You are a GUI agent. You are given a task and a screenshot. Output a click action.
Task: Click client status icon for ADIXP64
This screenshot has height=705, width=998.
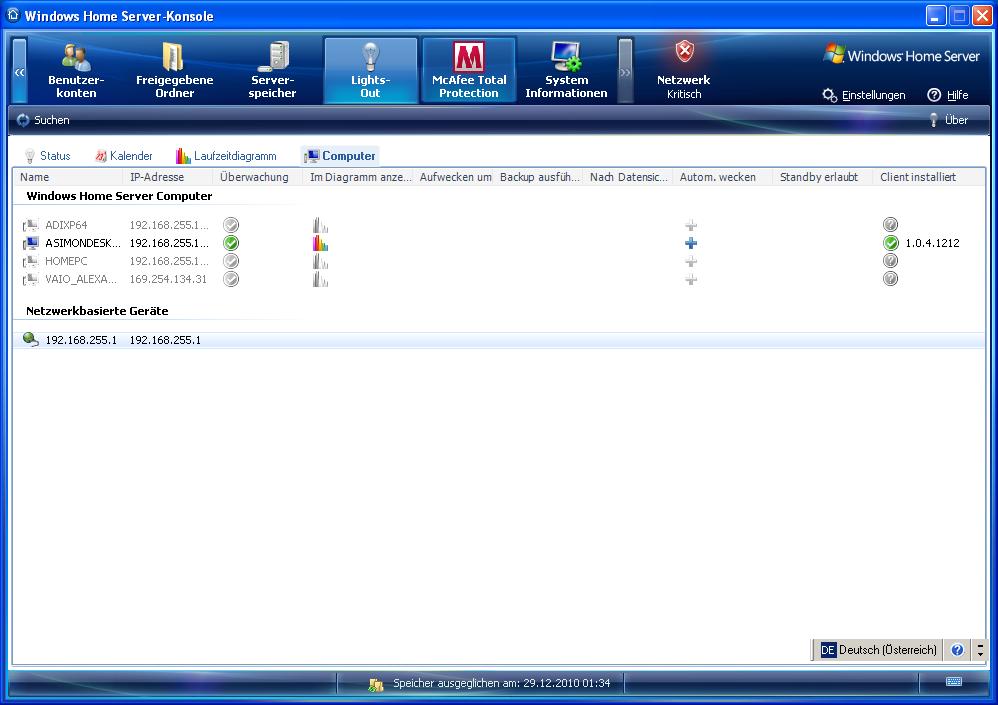tap(890, 224)
